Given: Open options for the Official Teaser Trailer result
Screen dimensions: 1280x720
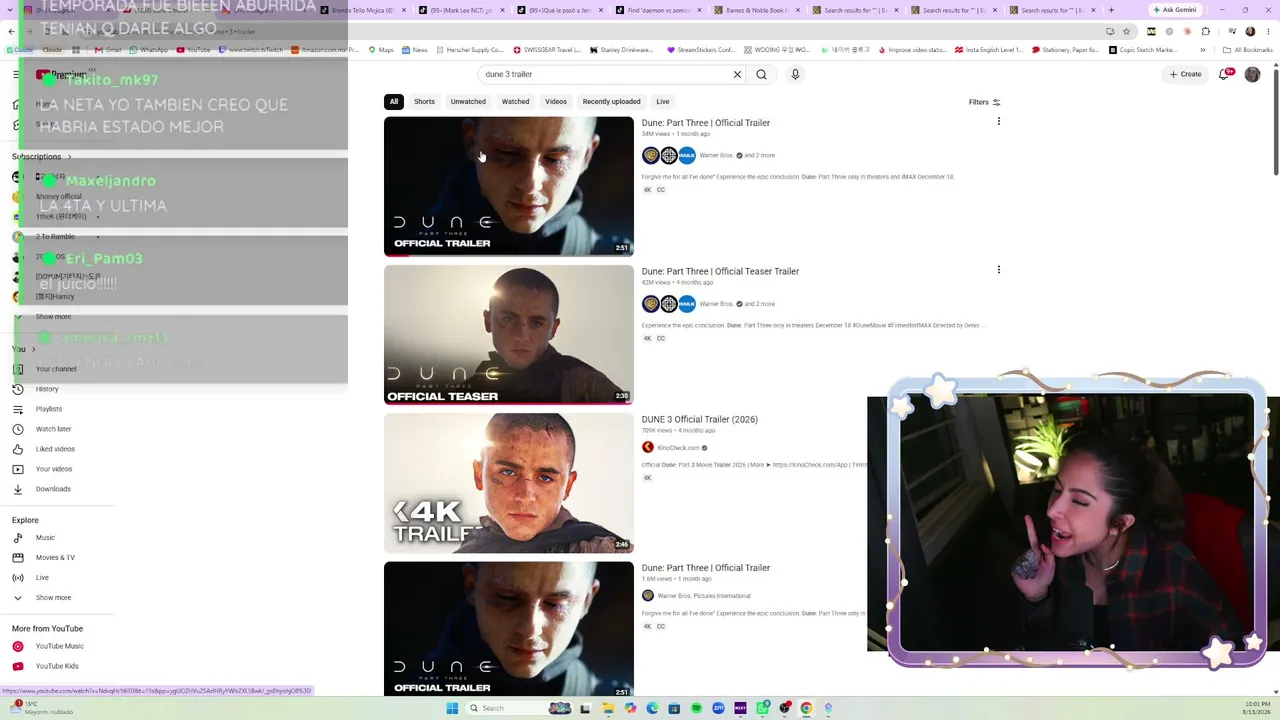Looking at the screenshot, I should pos(998,270).
